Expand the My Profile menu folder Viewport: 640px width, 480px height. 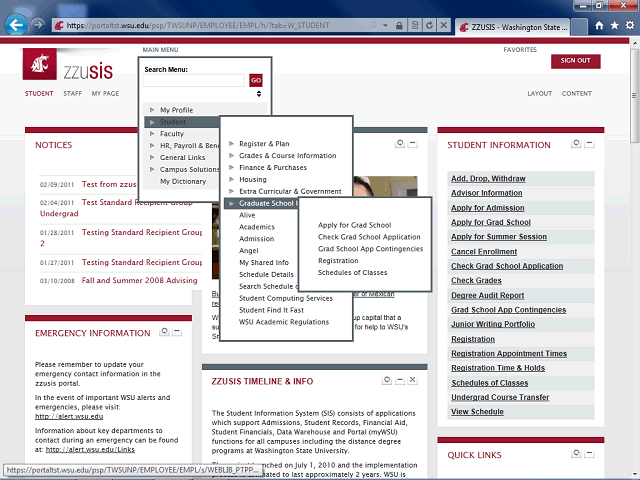tap(176, 110)
